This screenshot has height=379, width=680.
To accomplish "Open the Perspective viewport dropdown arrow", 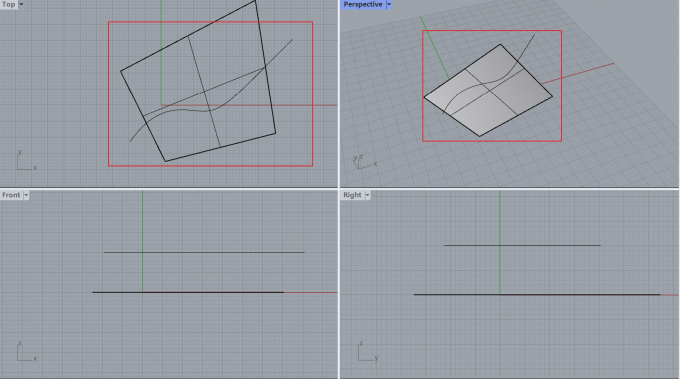I will point(389,4).
